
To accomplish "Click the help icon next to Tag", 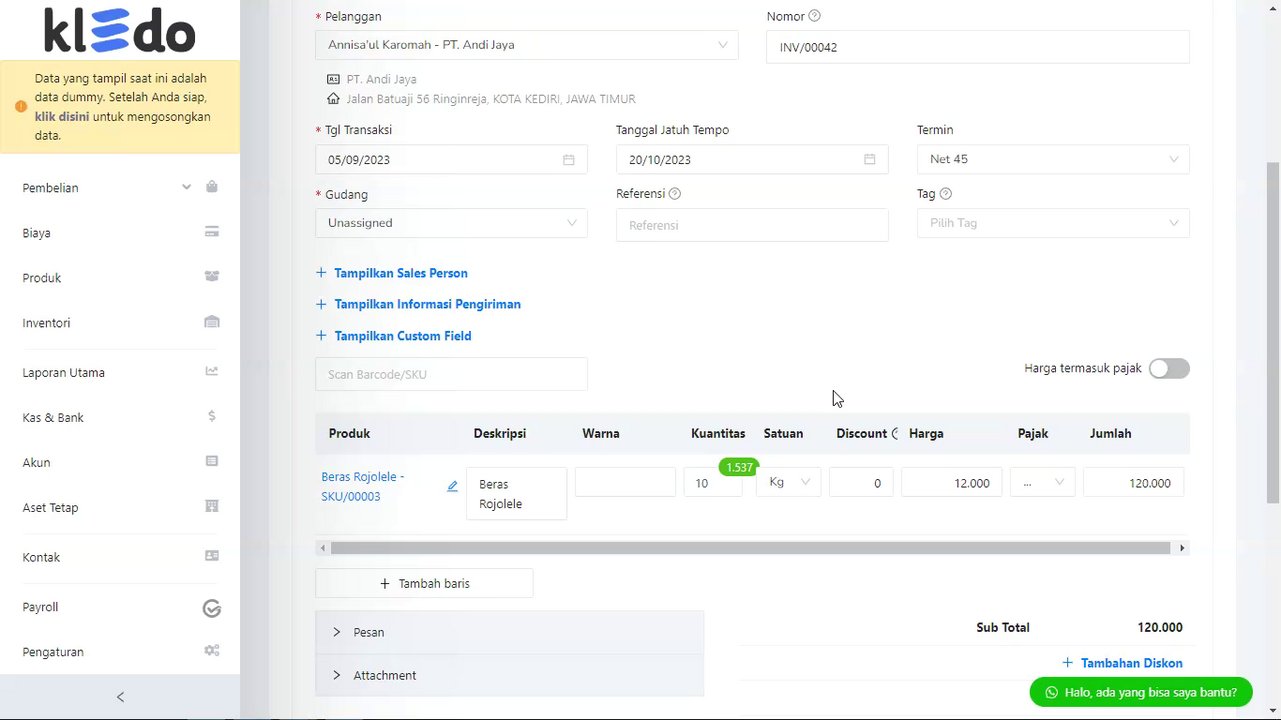I will tap(945, 194).
